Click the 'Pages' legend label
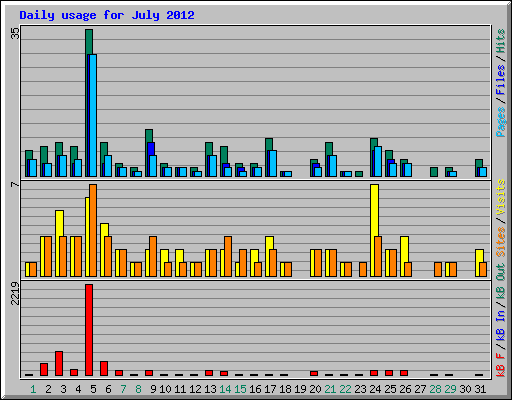This screenshot has width=512, height=400. coord(500,122)
